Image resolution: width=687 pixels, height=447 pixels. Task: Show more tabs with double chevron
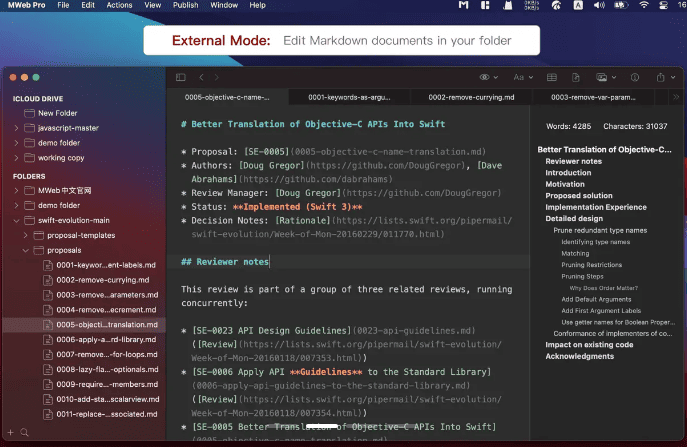click(x=676, y=97)
